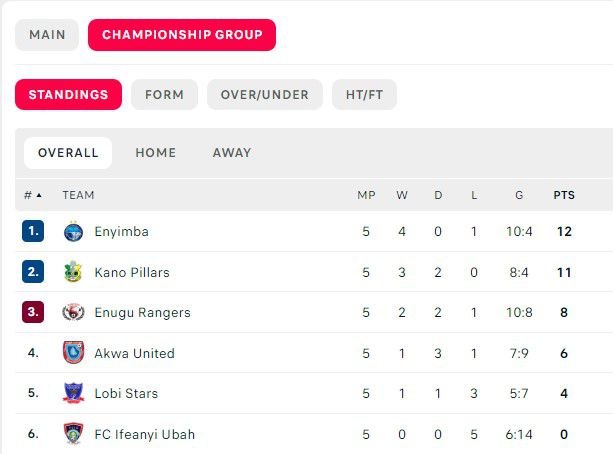This screenshot has height=454, width=613.
Task: Sort standings by PTS column header
Action: (564, 195)
